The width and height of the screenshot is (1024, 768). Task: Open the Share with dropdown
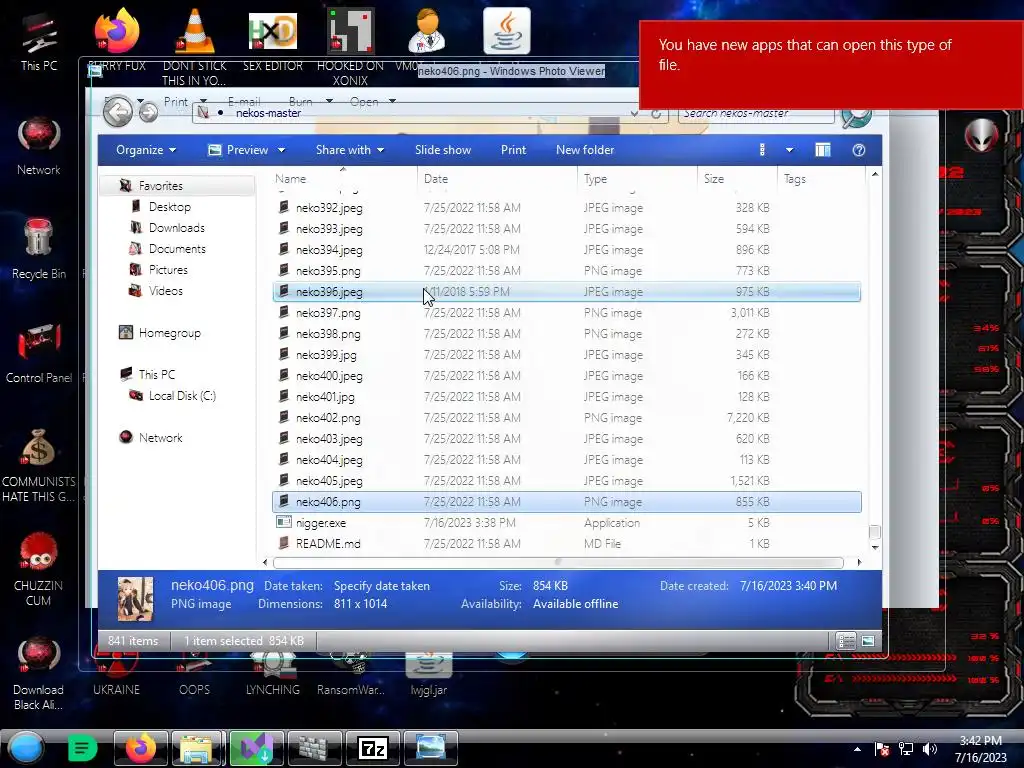pos(349,150)
